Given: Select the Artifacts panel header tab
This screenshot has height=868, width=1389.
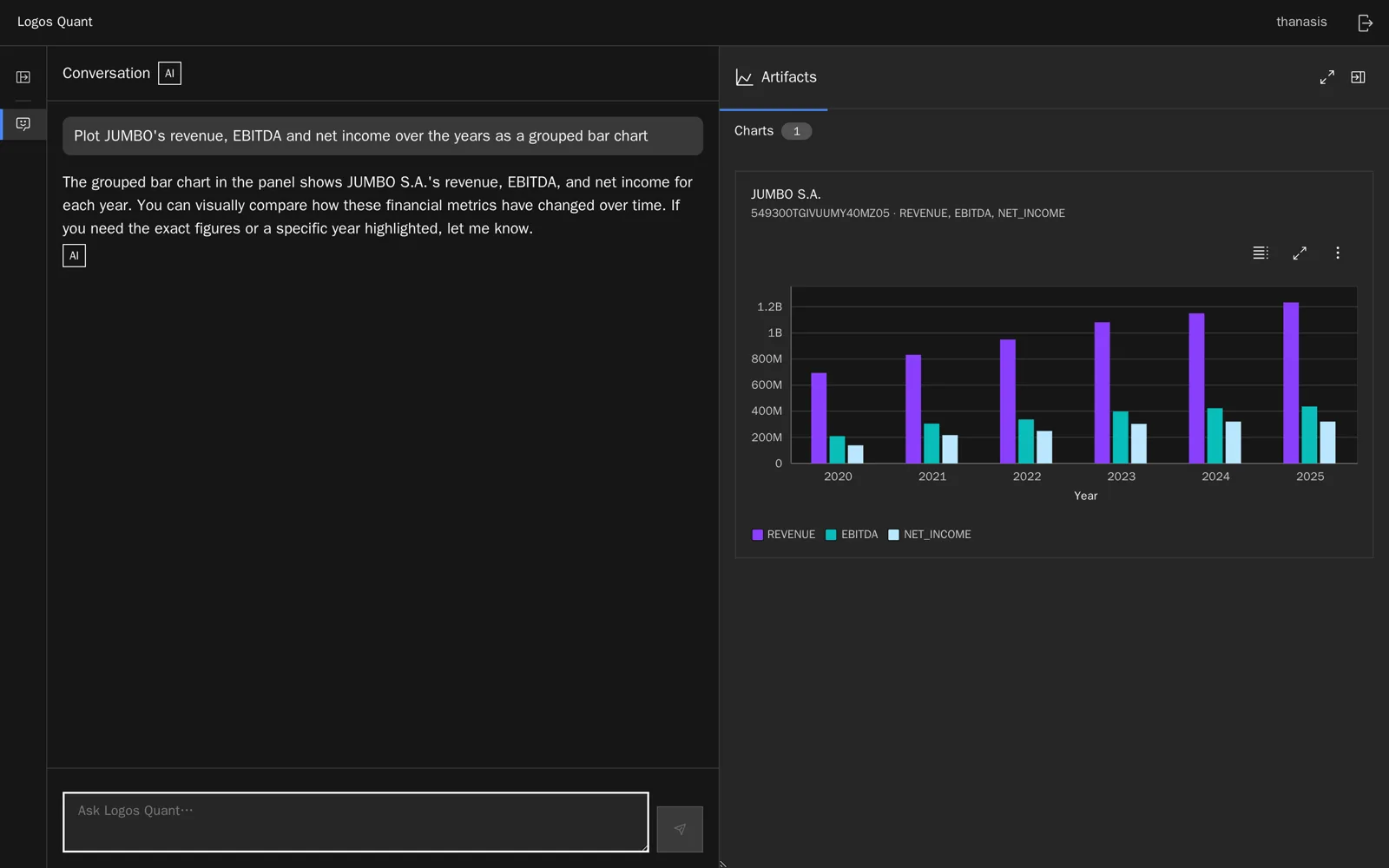Looking at the screenshot, I should point(774,77).
